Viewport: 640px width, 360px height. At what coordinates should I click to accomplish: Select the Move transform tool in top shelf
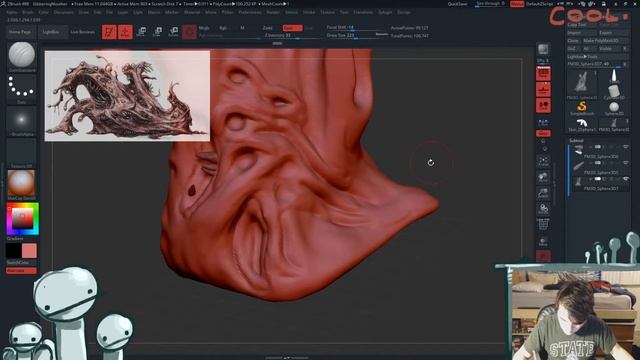click(142, 32)
